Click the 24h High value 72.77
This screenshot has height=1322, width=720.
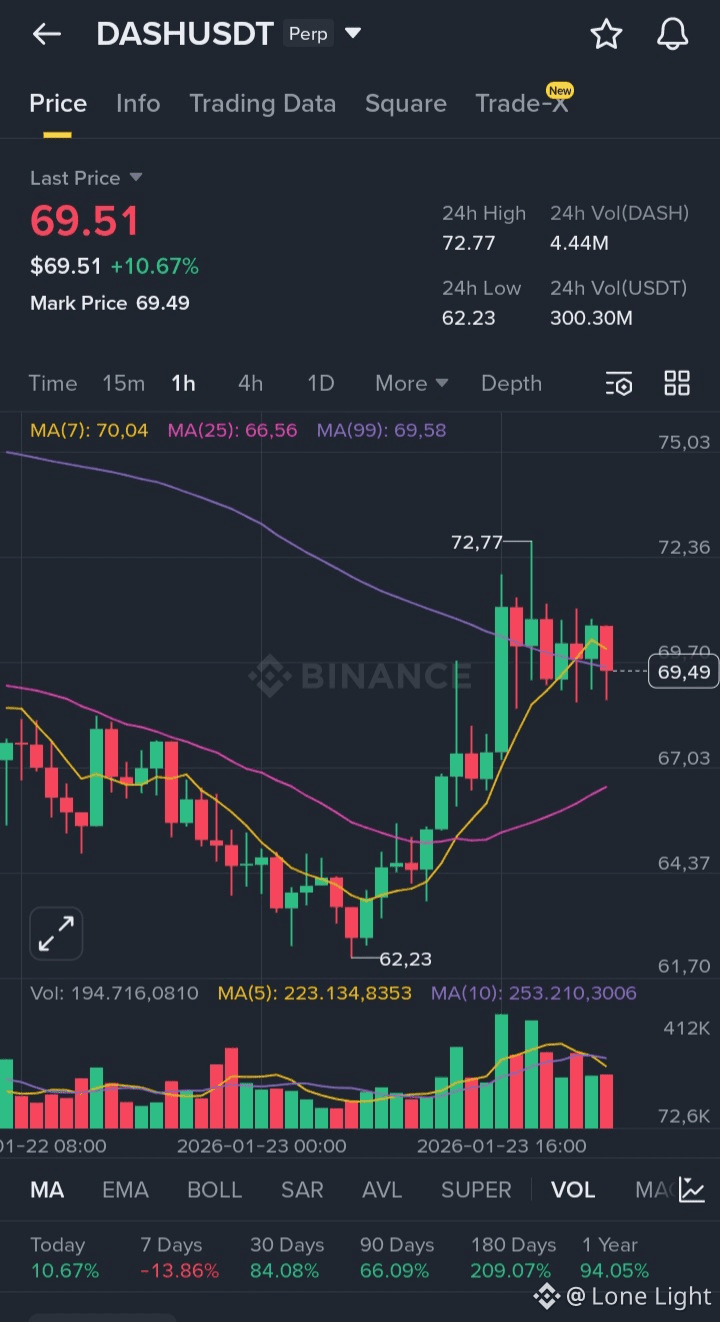coord(469,243)
